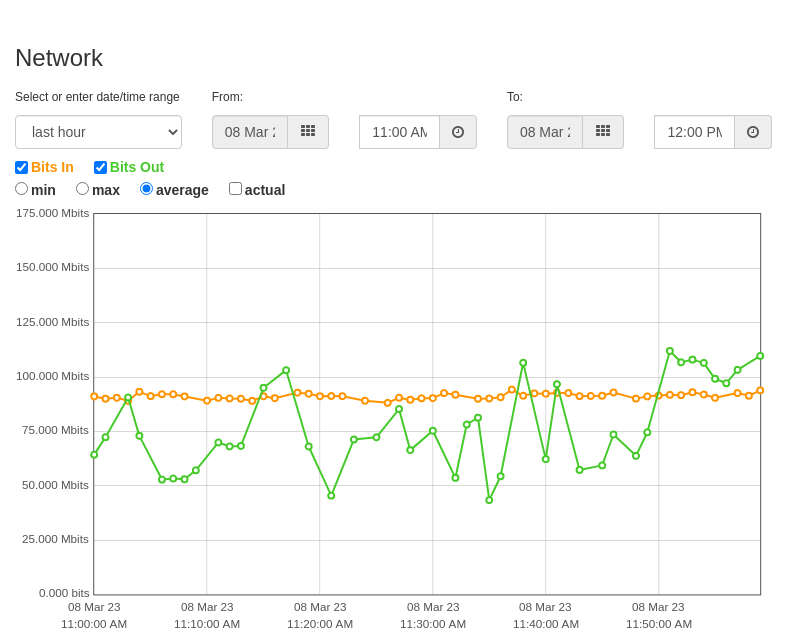The height and width of the screenshot is (634, 787).
Task: Click the lowest green Bits Out data point
Action: tap(489, 500)
